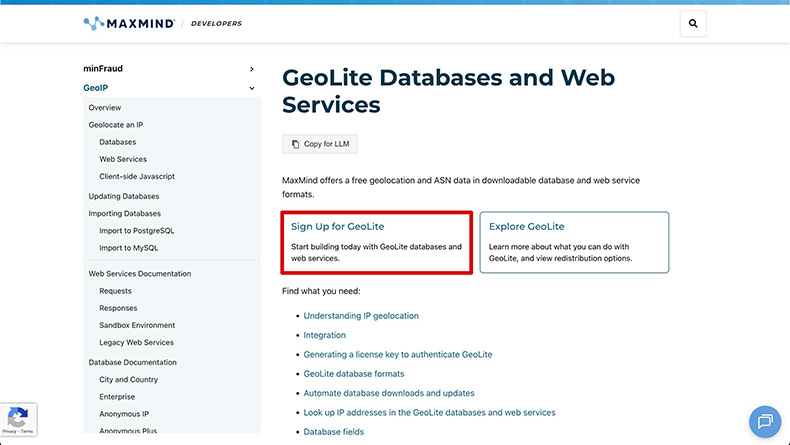
Task: Open the chat support bubble icon
Action: click(x=765, y=421)
